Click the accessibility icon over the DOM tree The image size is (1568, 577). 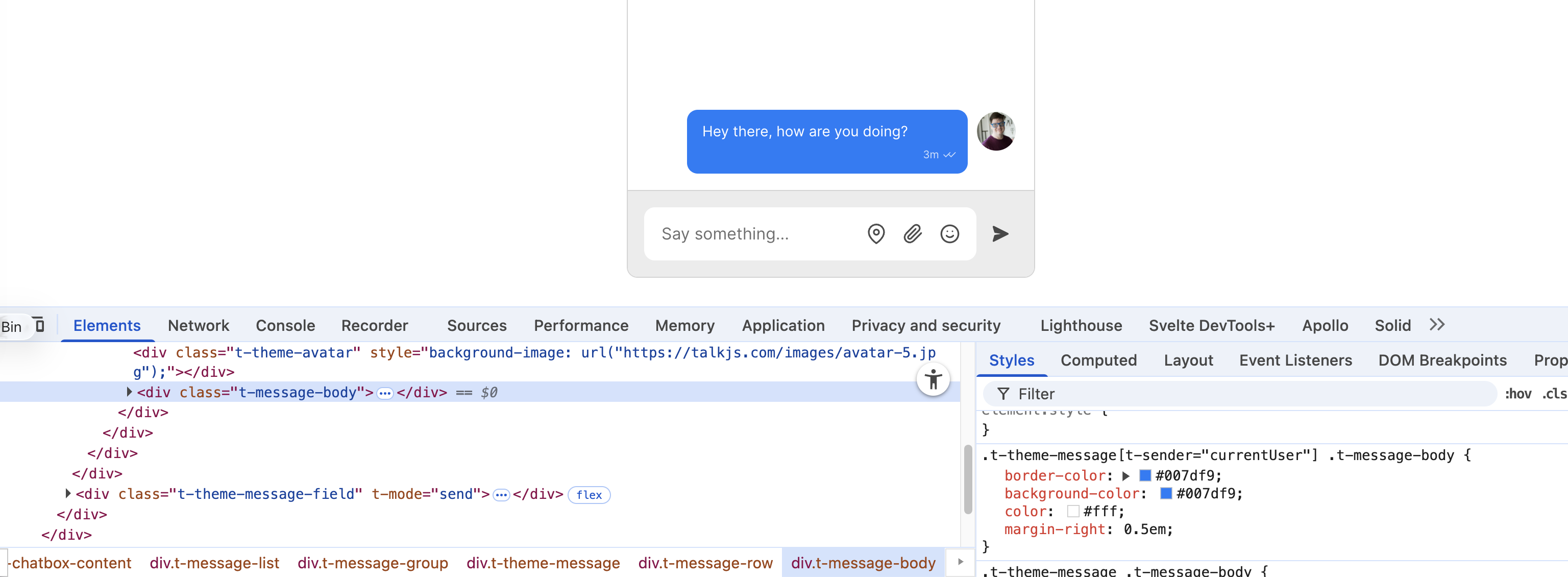tap(933, 378)
